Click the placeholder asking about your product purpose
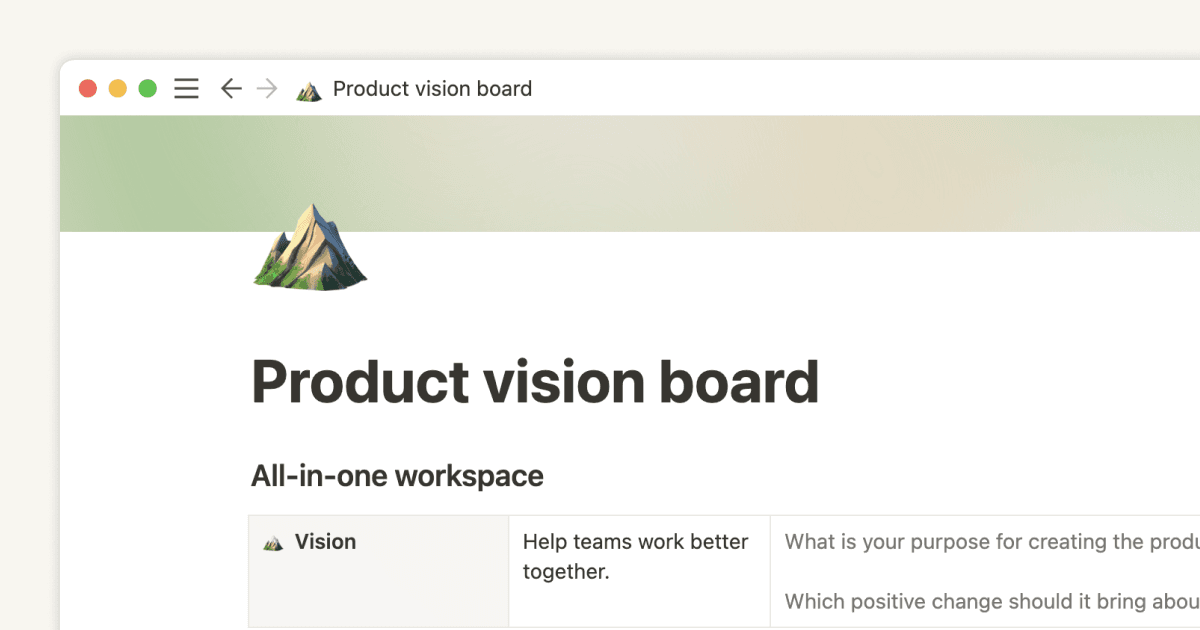This screenshot has width=1200, height=630. (960, 541)
